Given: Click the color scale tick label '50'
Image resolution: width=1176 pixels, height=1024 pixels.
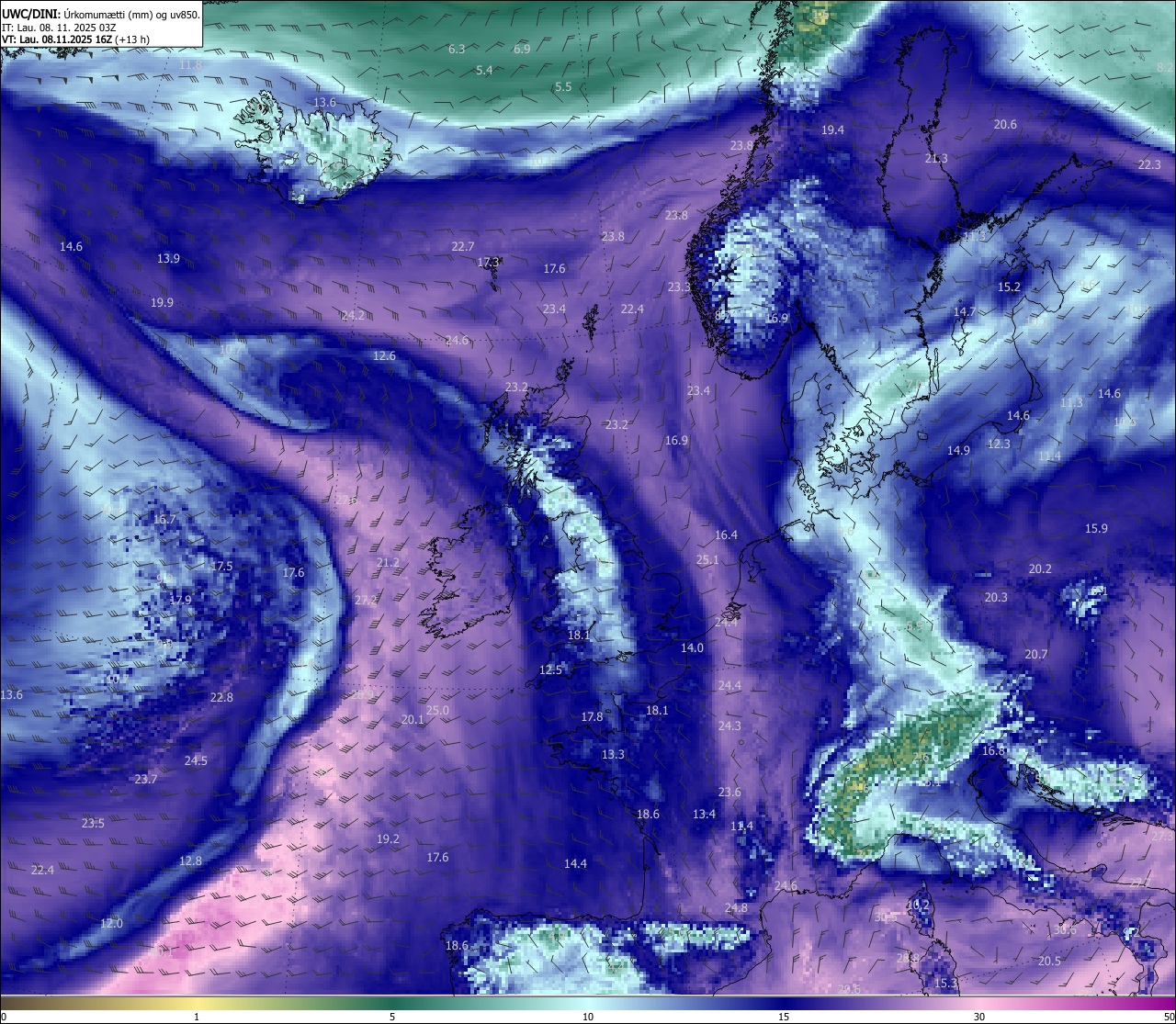Looking at the screenshot, I should (x=1169, y=1017).
